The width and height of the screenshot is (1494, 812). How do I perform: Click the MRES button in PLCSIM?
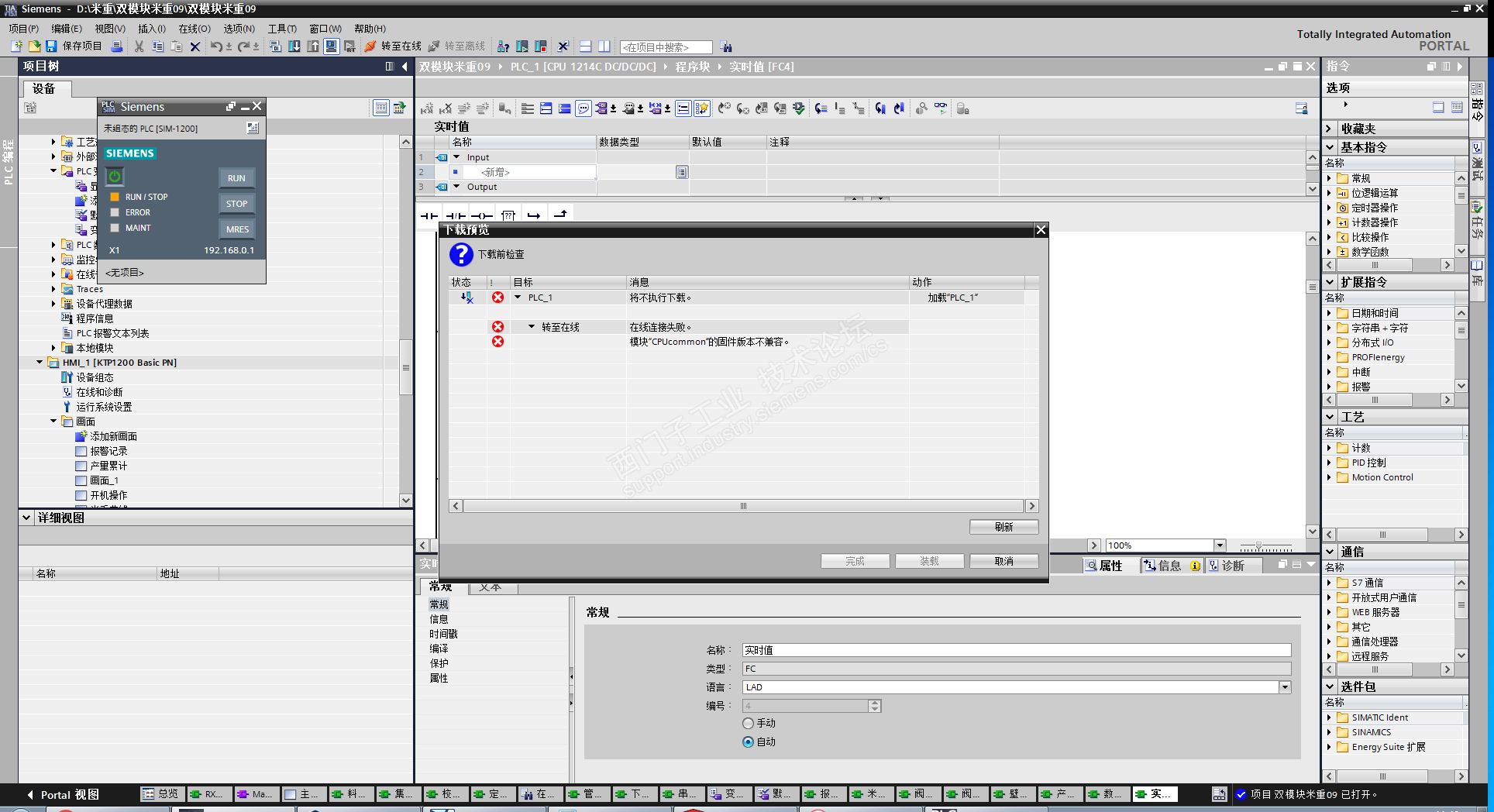236,229
